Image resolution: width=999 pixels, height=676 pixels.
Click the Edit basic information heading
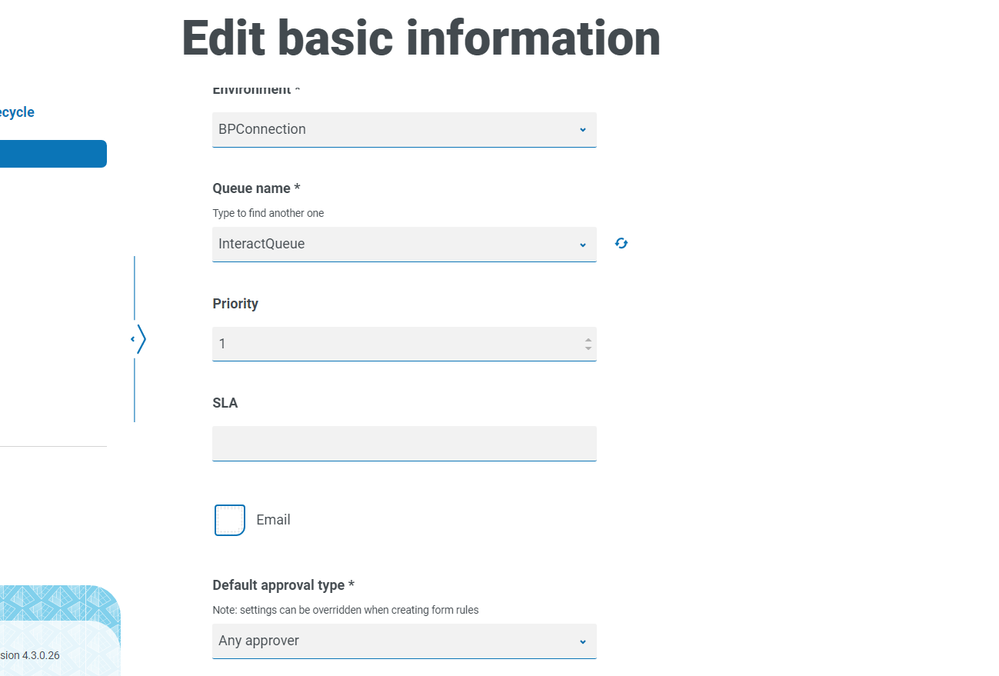(x=420, y=38)
